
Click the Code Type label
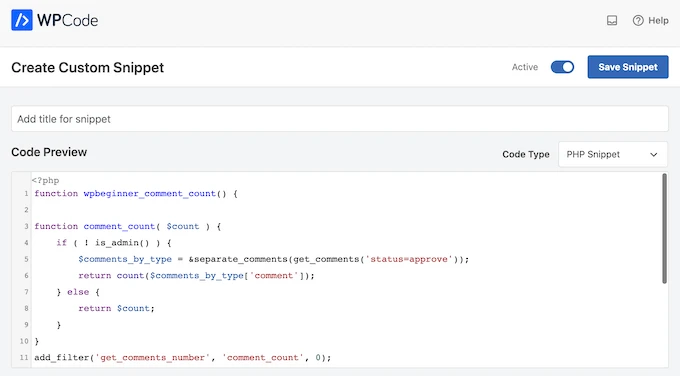tap(526, 154)
